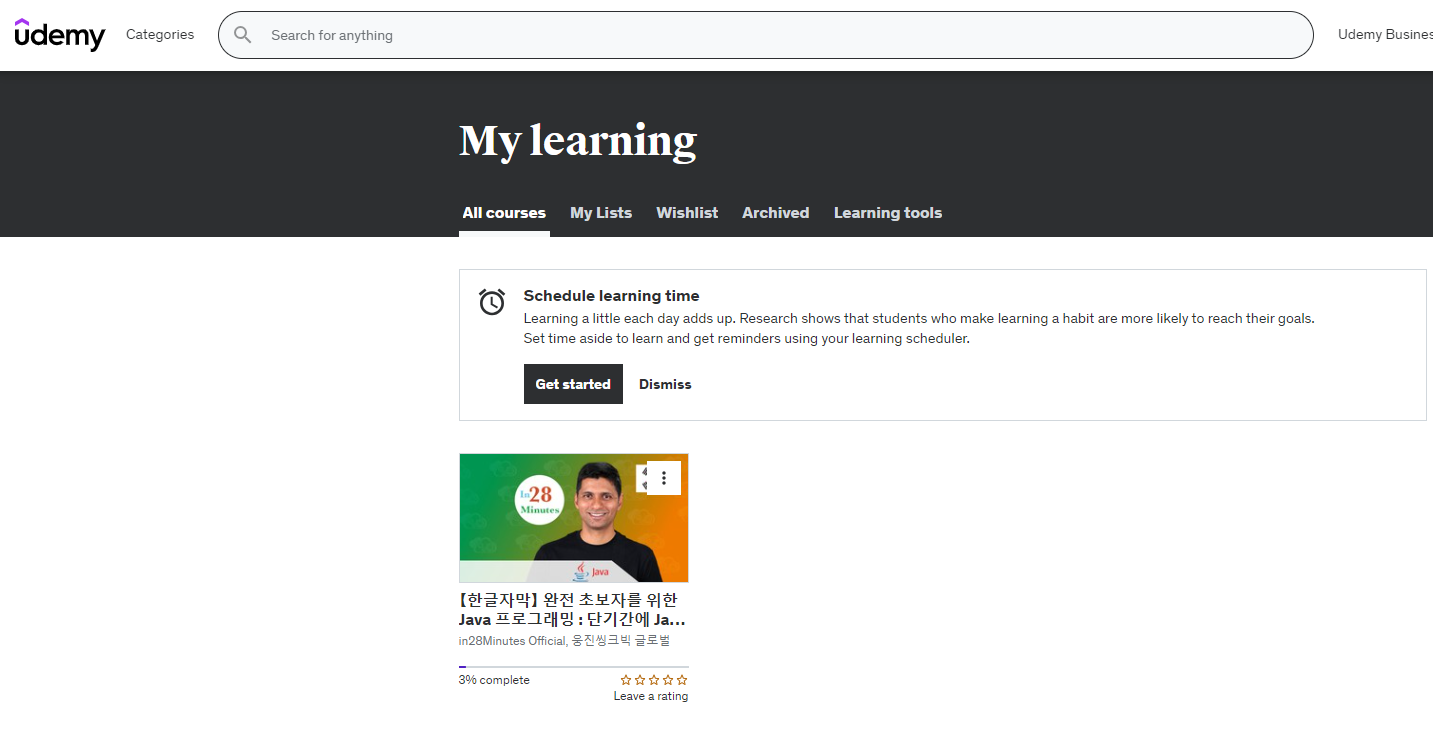Open the Java course thumbnail
The width and height of the screenshot is (1433, 743).
point(574,518)
